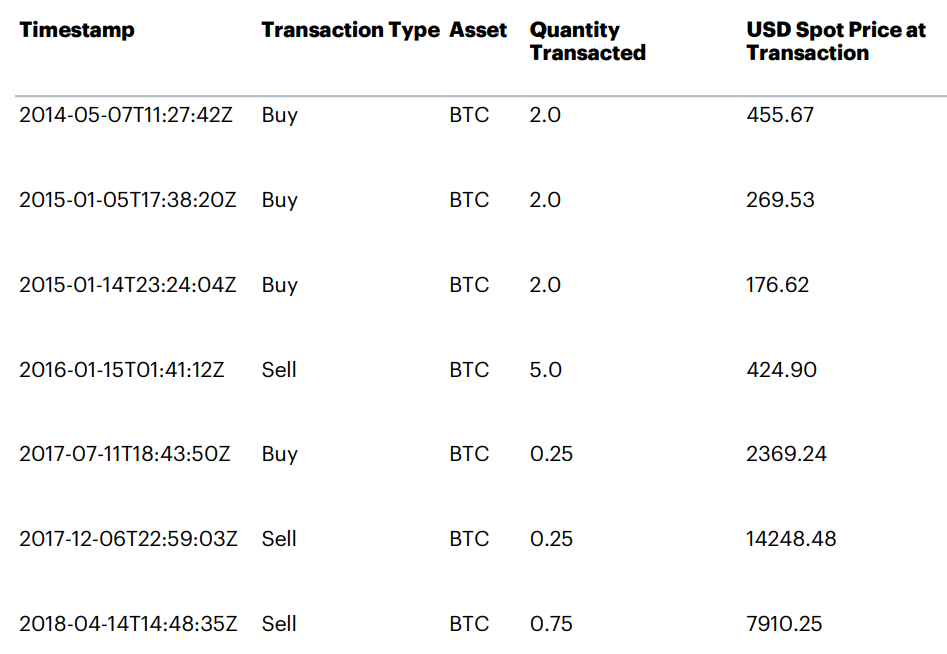This screenshot has width=947, height=654.
Task: Click the spot price 455.67
Action: click(x=780, y=115)
